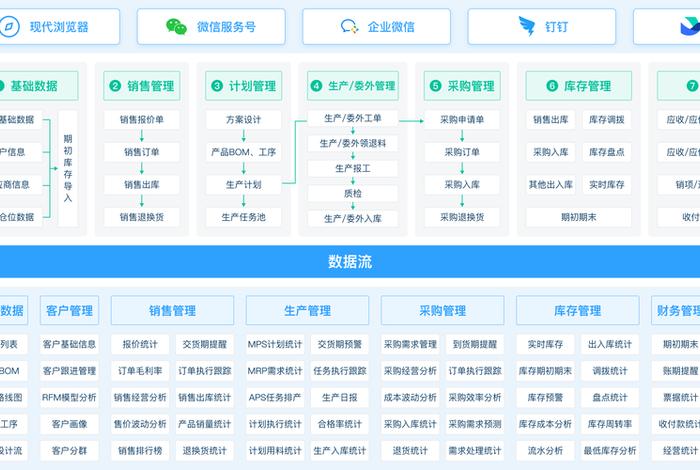Click the vertical 期初库存导入 box
The image size is (700, 470).
point(68,168)
